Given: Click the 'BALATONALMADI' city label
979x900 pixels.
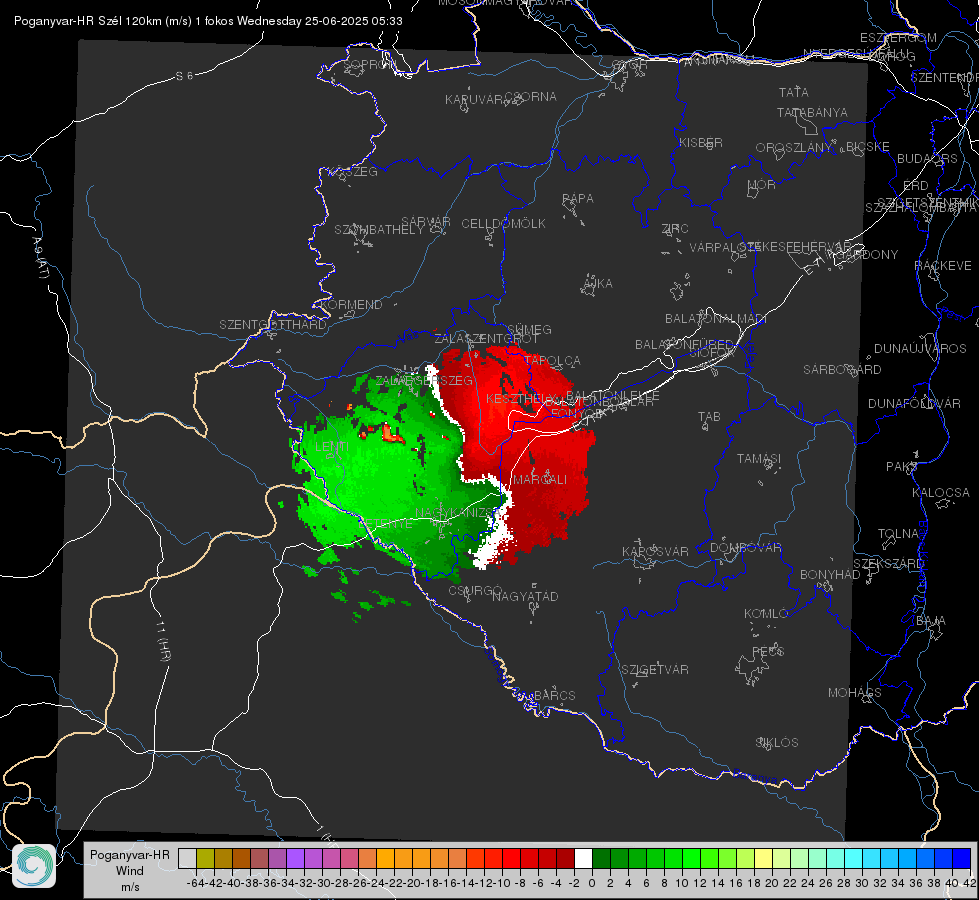Looking at the screenshot, I should (x=716, y=319).
